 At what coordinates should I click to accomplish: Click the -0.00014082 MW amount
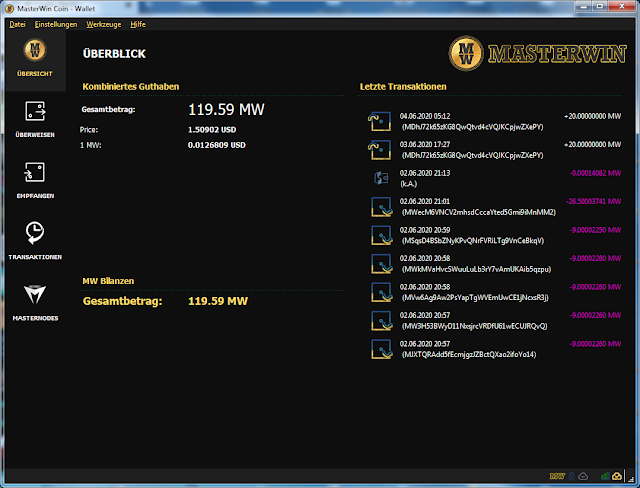(x=595, y=173)
